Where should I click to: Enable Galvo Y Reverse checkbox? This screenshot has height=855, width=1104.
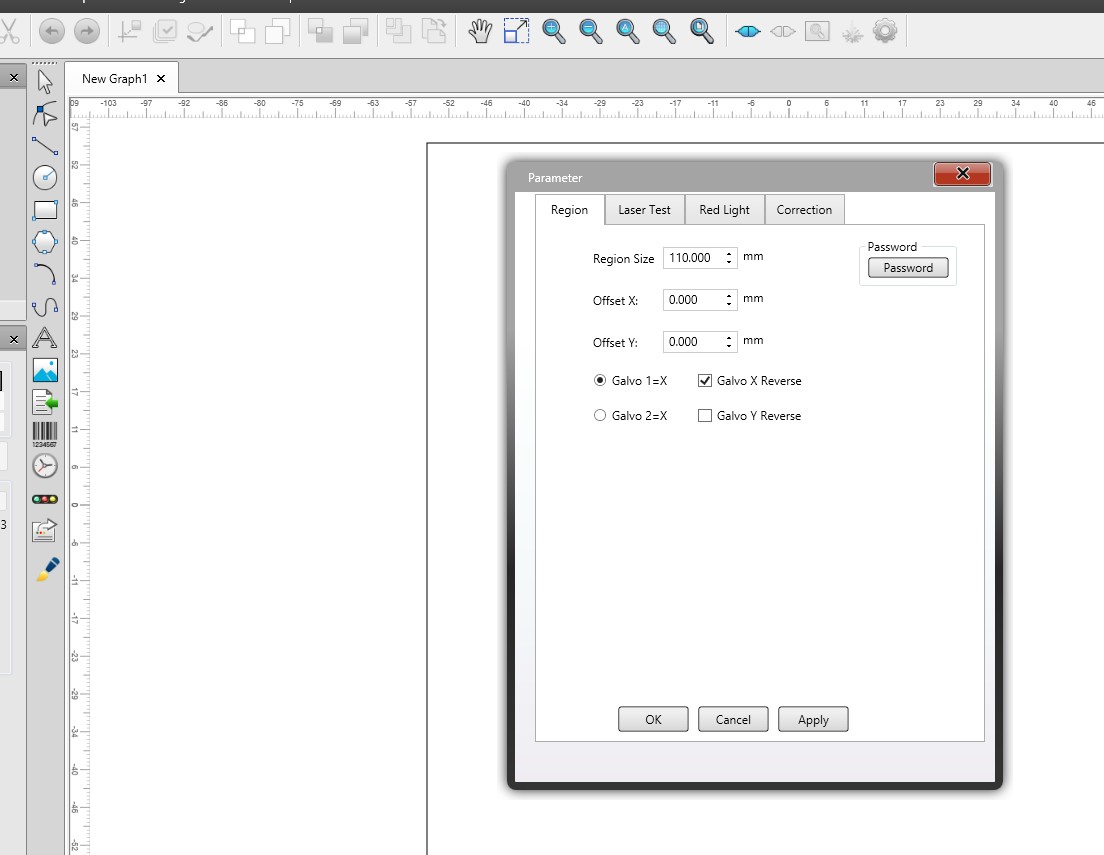tap(705, 416)
